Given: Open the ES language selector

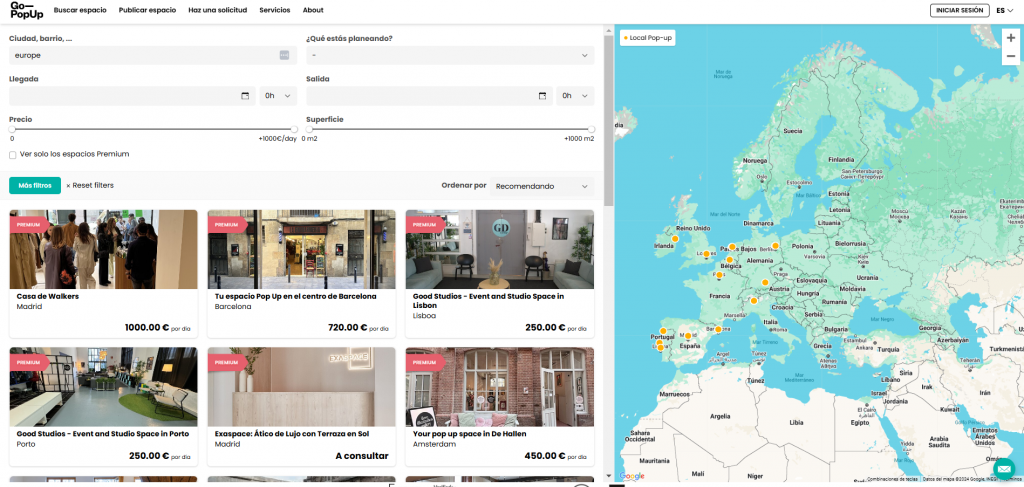Looking at the screenshot, I should (x=1004, y=10).
